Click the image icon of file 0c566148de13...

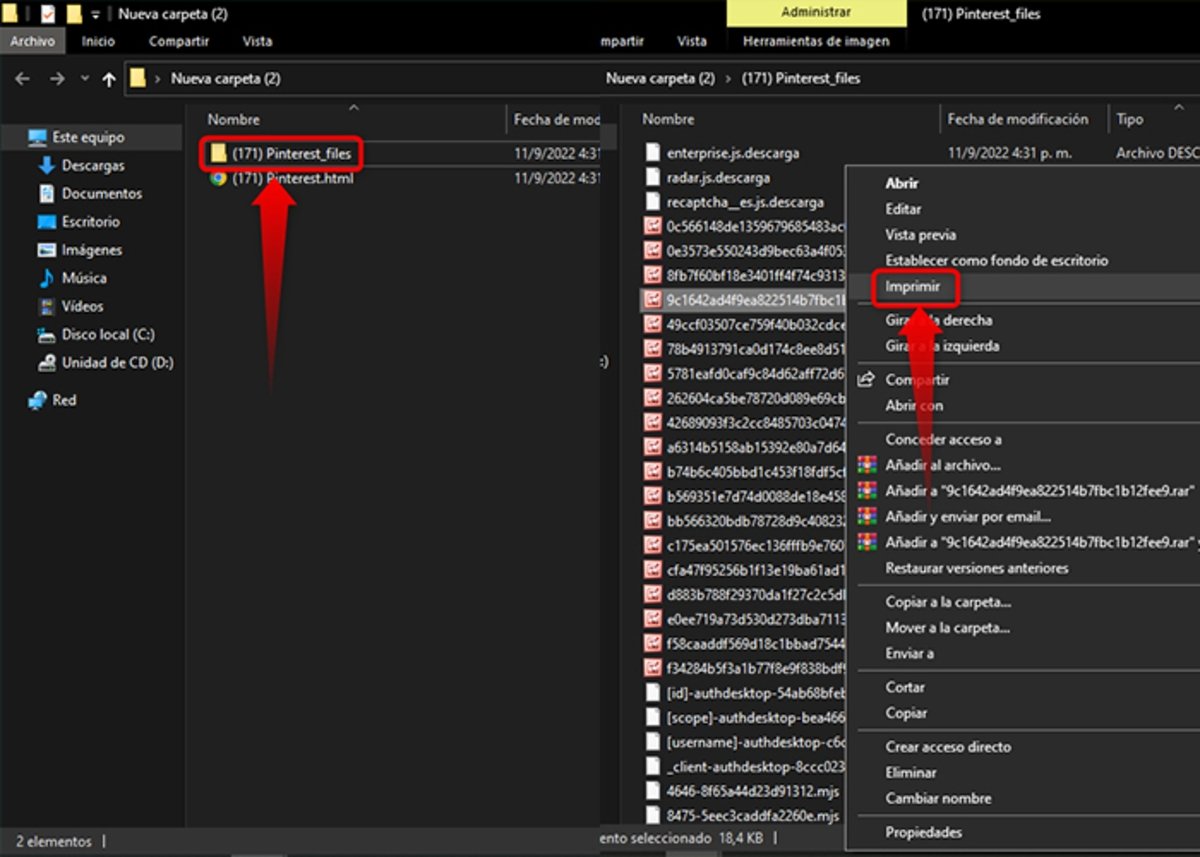(x=653, y=226)
